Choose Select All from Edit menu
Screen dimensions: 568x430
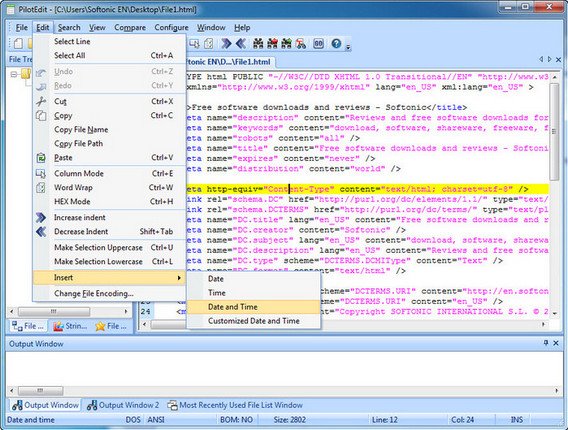click(110, 55)
